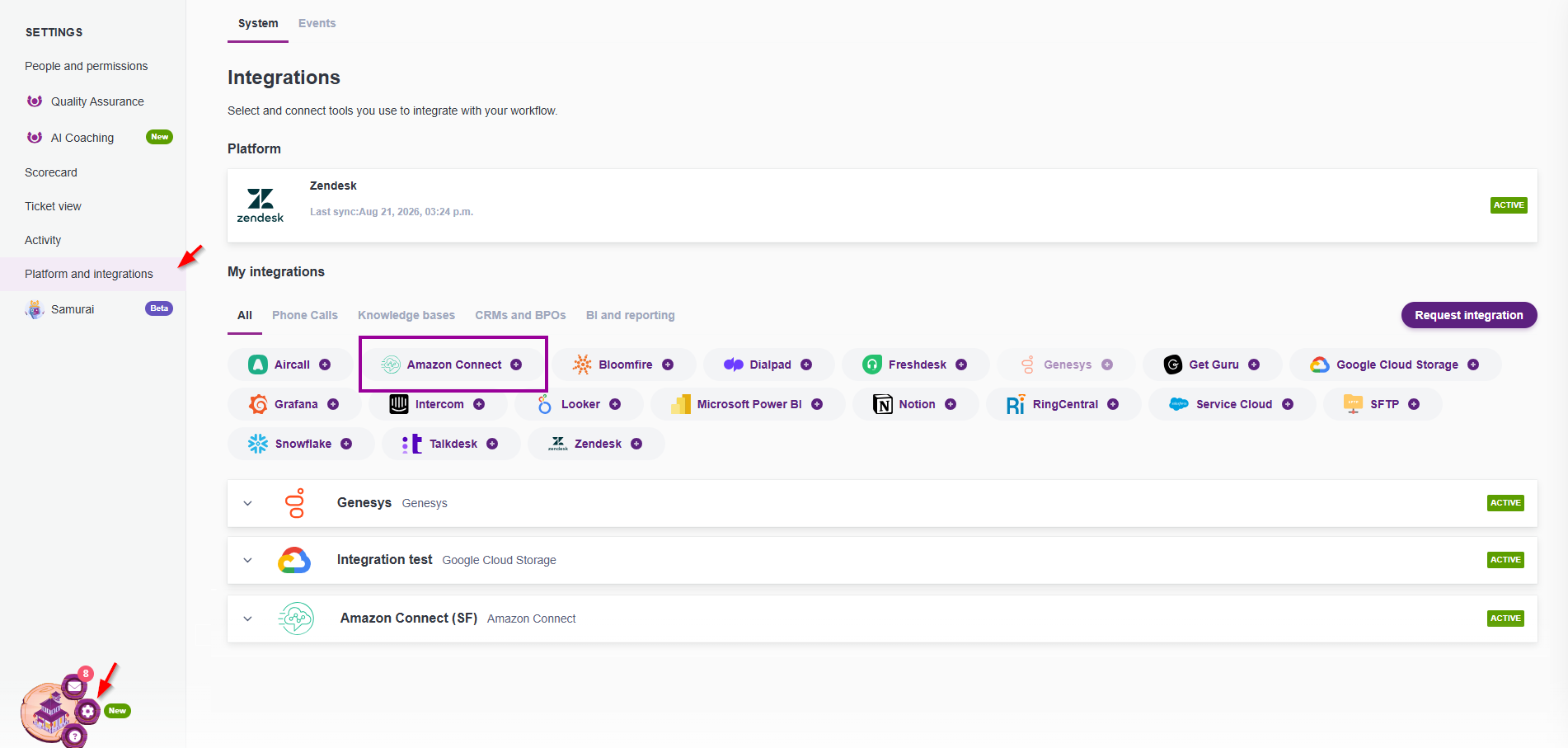Click the help question mark icon at bottom left
The height and width of the screenshot is (748, 1568).
pyautogui.click(x=74, y=736)
